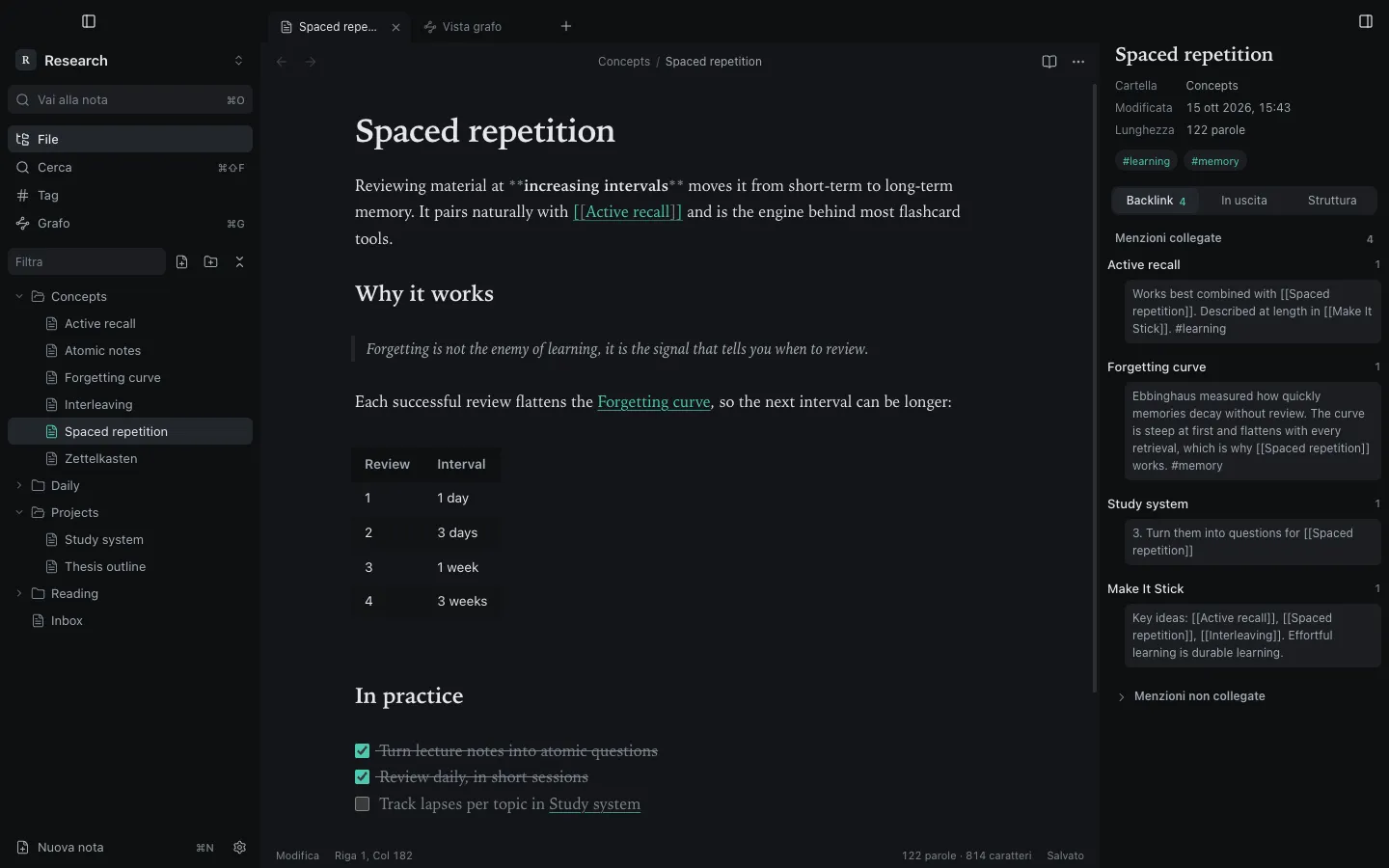Image resolution: width=1389 pixels, height=868 pixels.
Task: Expand the Daily folder
Action: 19,485
